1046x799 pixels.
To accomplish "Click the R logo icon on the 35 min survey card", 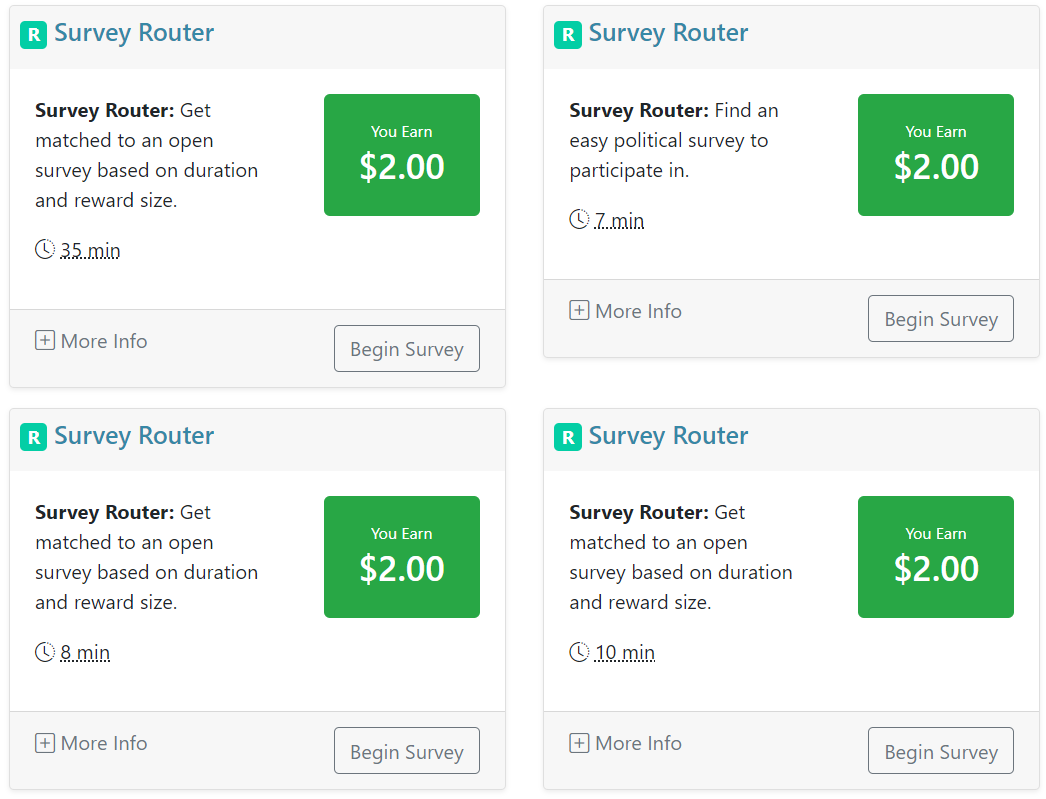I will click(33, 35).
